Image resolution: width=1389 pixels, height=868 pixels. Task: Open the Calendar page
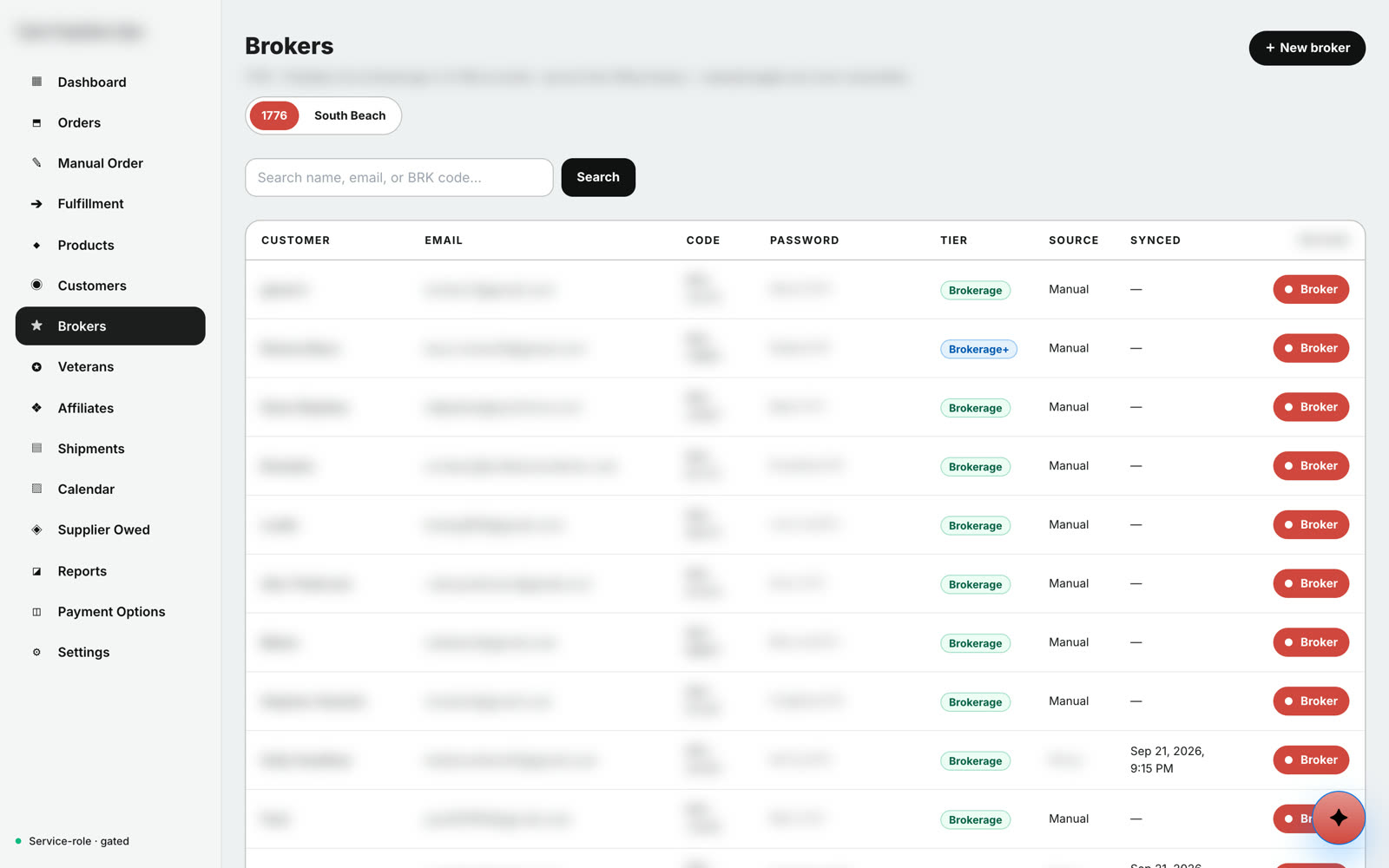pyautogui.click(x=110, y=489)
